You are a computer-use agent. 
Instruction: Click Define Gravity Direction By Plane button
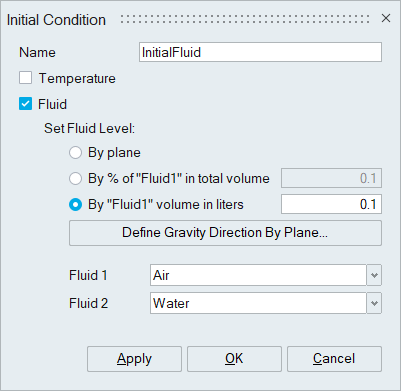pos(225,233)
